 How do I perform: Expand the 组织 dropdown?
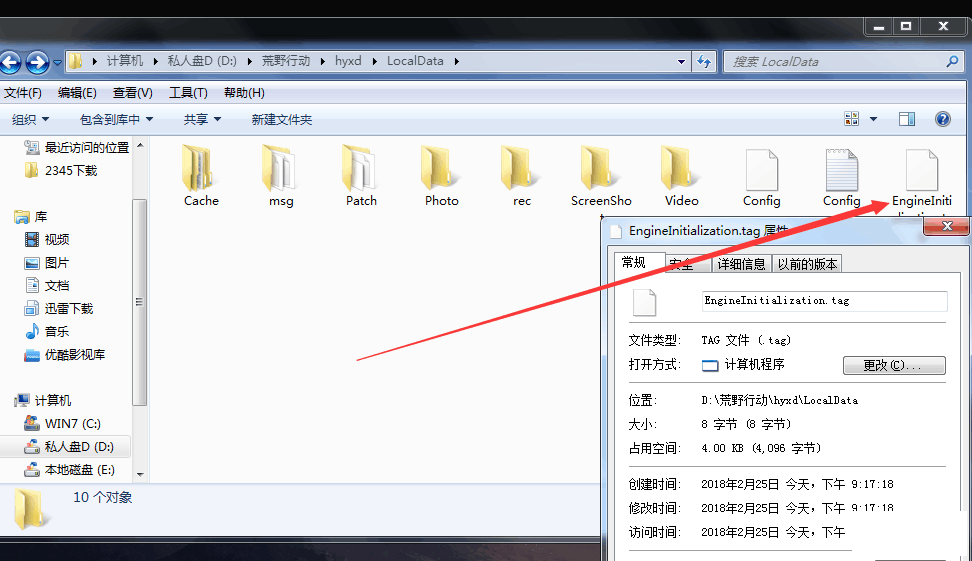click(x=30, y=120)
